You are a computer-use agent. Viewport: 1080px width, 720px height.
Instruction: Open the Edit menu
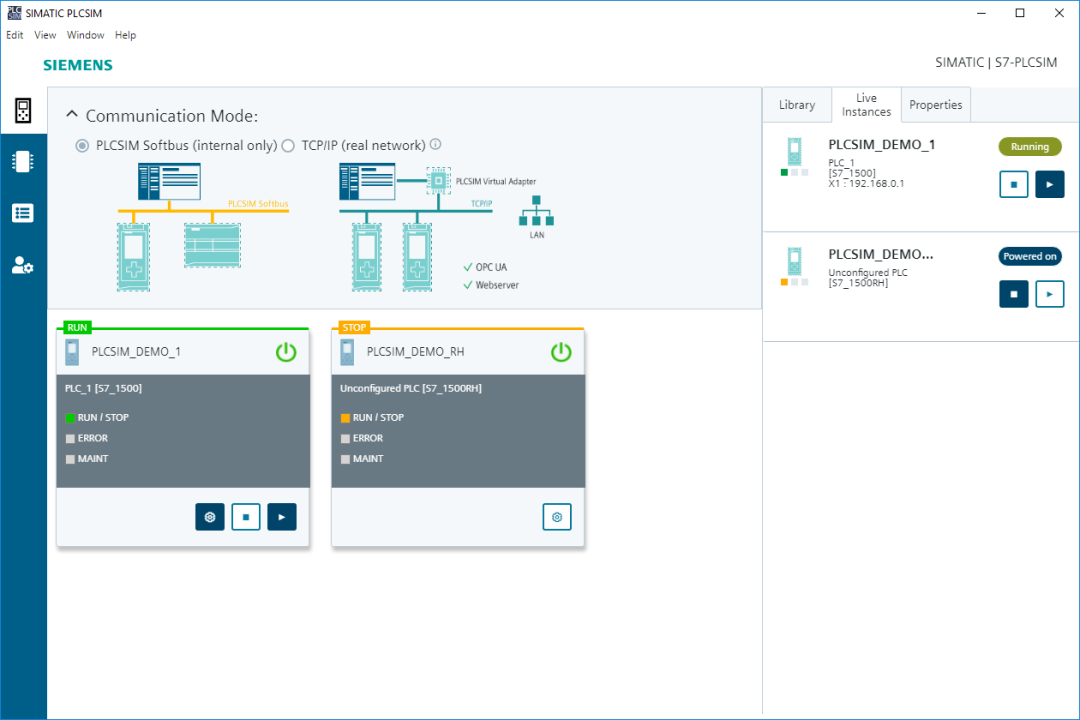[15, 35]
